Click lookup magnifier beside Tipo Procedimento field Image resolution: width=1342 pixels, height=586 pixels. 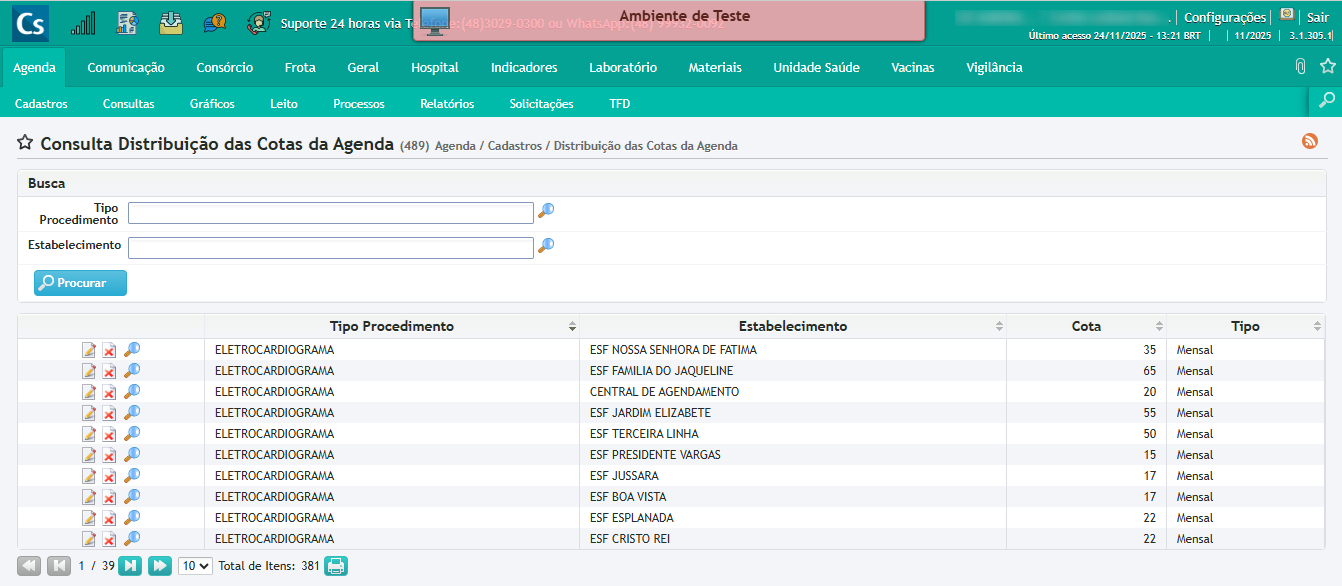pyautogui.click(x=546, y=211)
